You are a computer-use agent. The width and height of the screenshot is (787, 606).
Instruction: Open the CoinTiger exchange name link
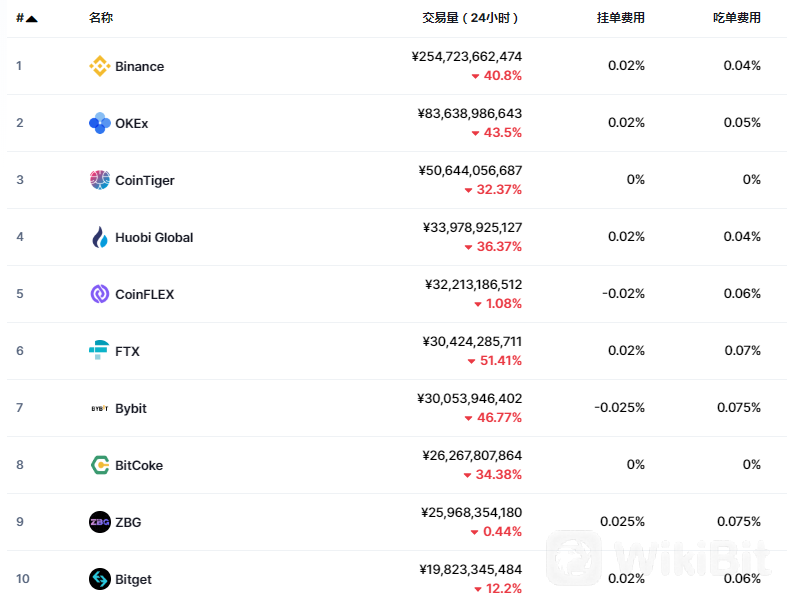[145, 180]
